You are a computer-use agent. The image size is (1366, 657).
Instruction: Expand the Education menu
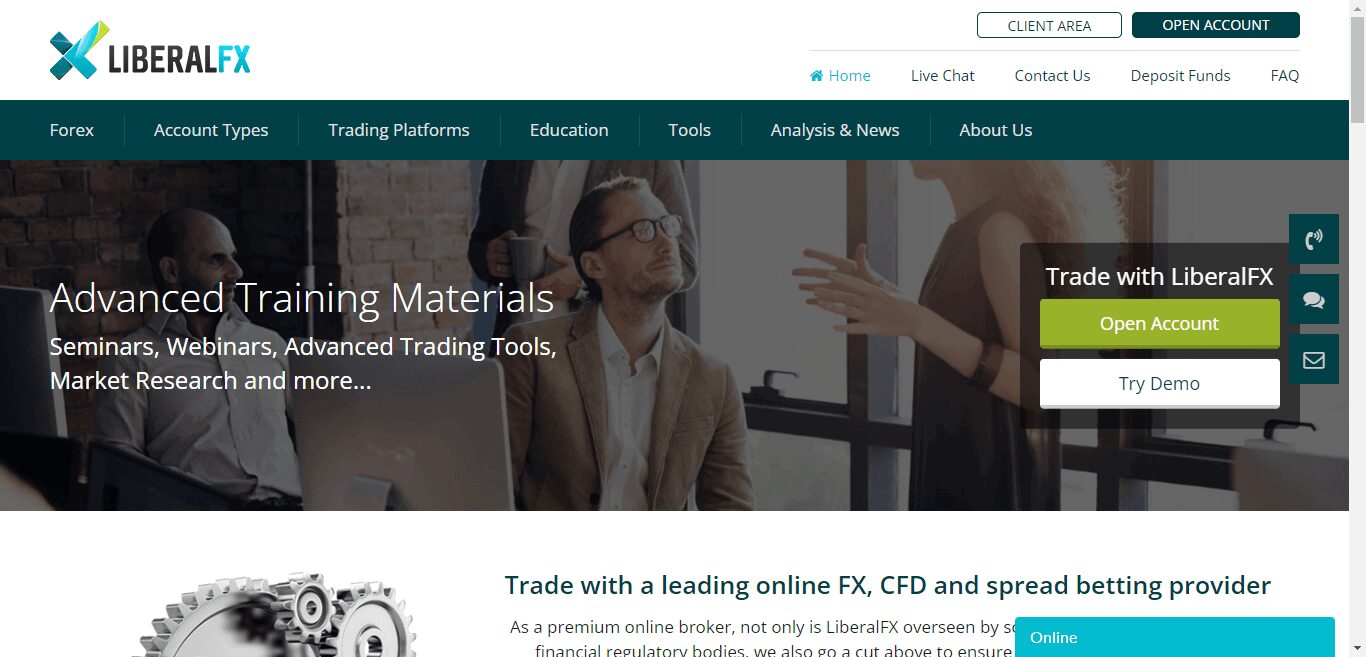coord(569,130)
